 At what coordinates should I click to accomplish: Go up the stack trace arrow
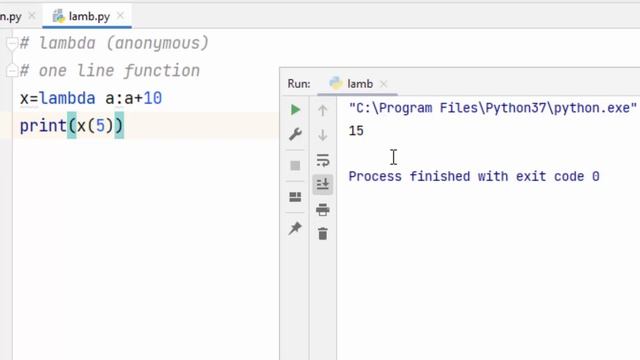[322, 110]
